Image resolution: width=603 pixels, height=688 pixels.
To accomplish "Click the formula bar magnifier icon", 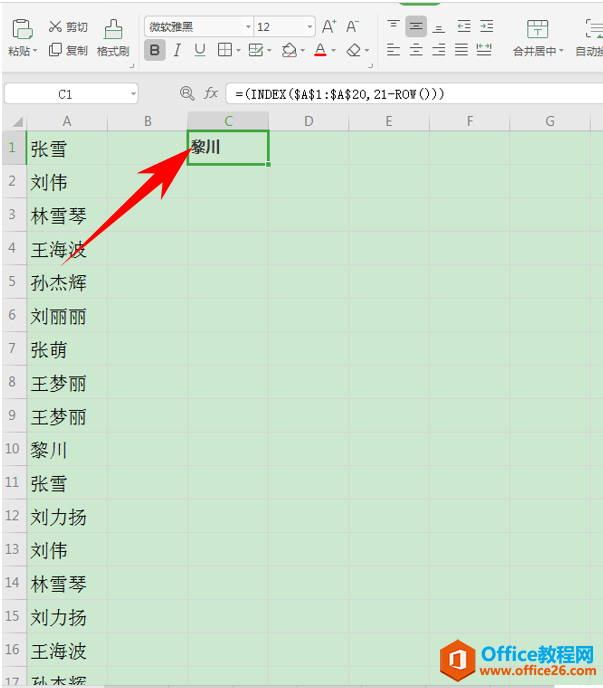I will coord(187,93).
